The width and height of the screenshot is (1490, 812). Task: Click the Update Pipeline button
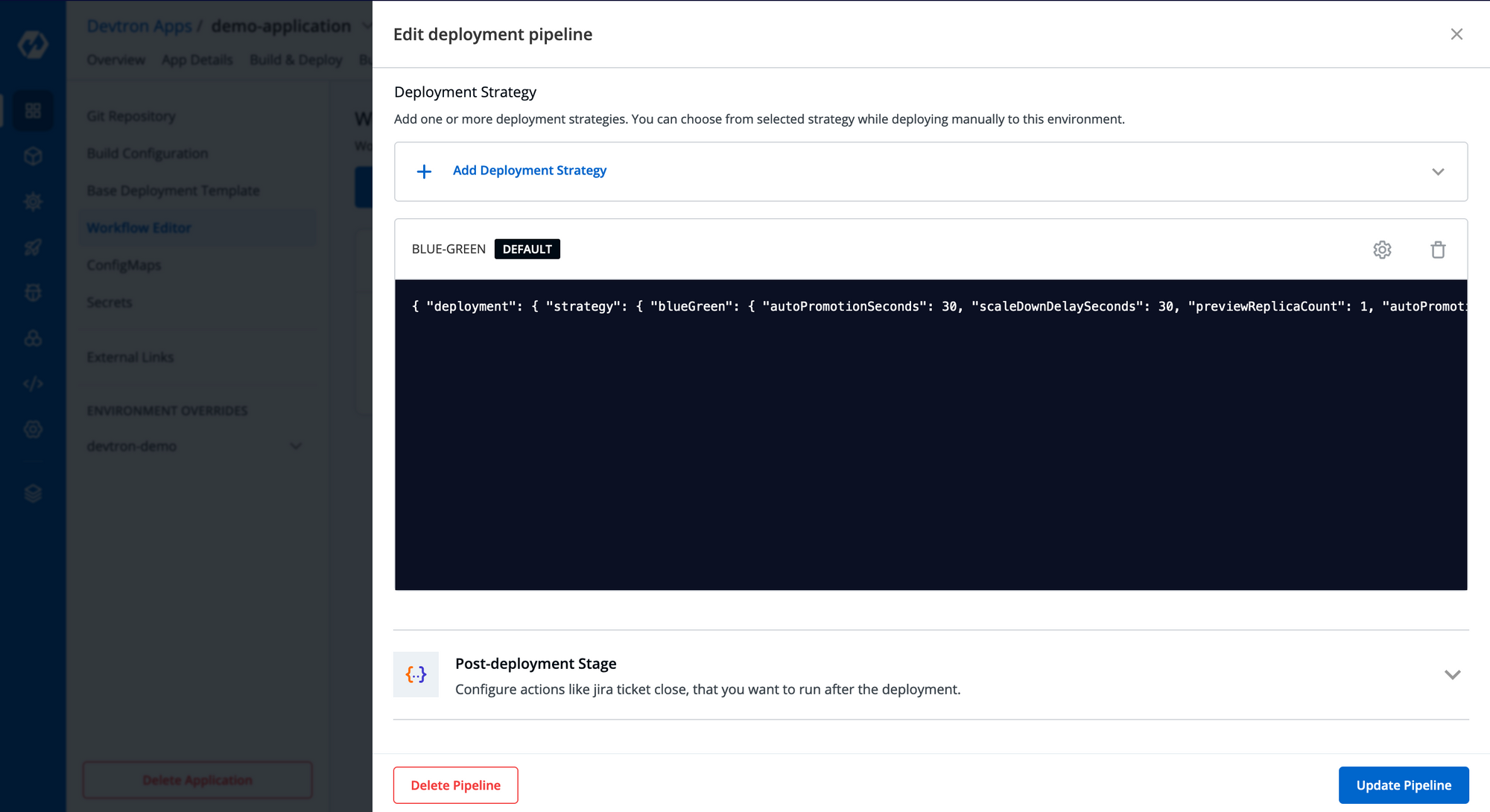click(1404, 785)
